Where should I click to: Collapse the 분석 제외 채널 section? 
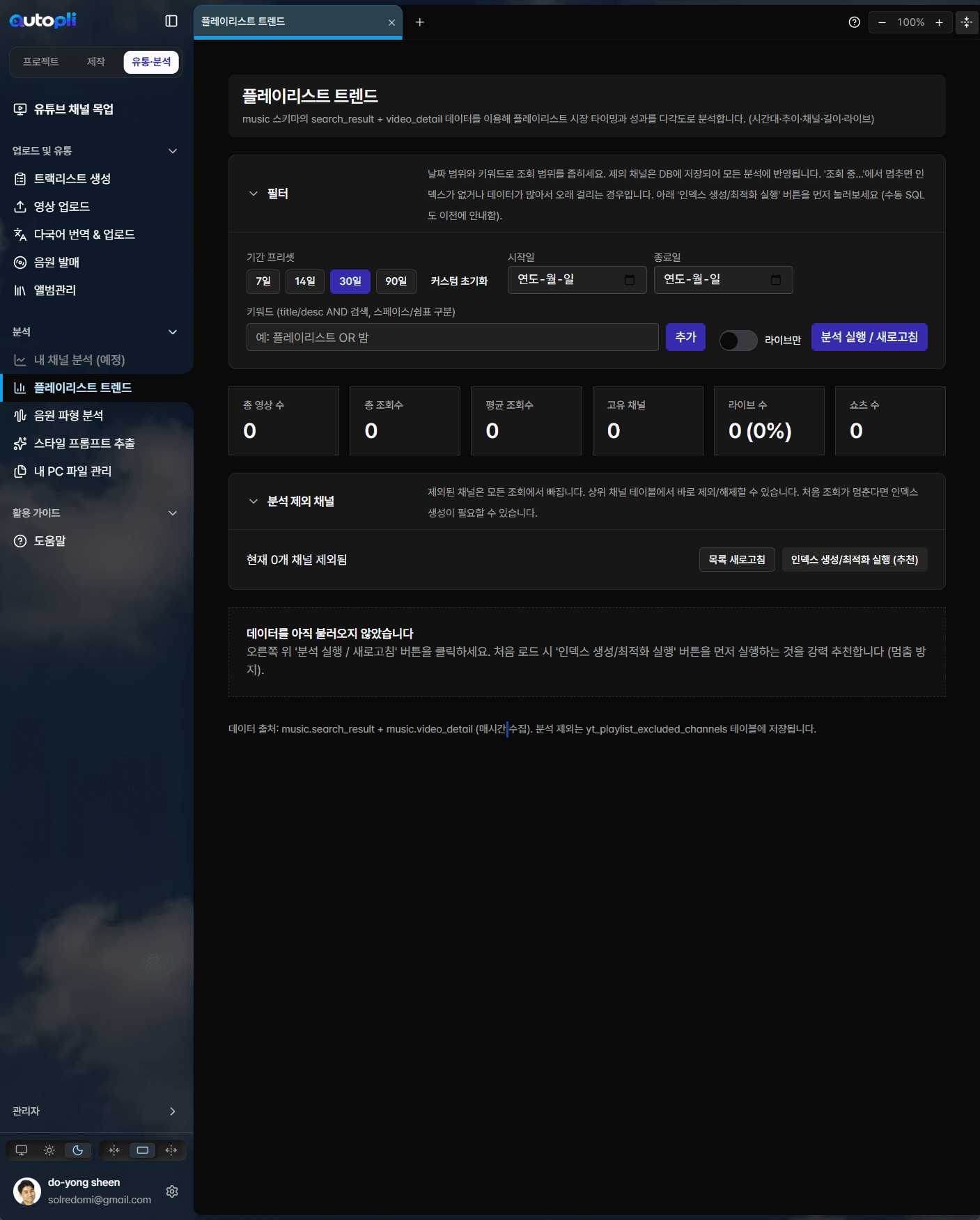click(x=254, y=501)
